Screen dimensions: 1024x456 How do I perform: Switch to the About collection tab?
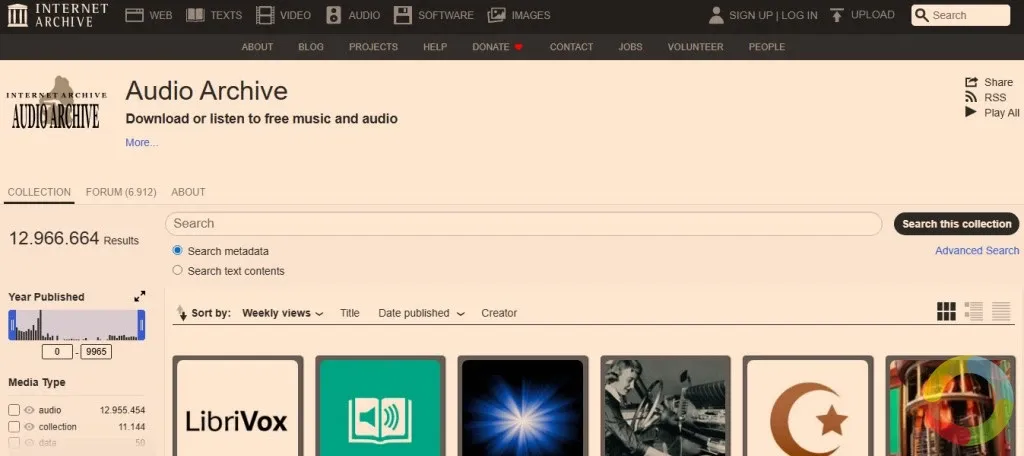[188, 192]
